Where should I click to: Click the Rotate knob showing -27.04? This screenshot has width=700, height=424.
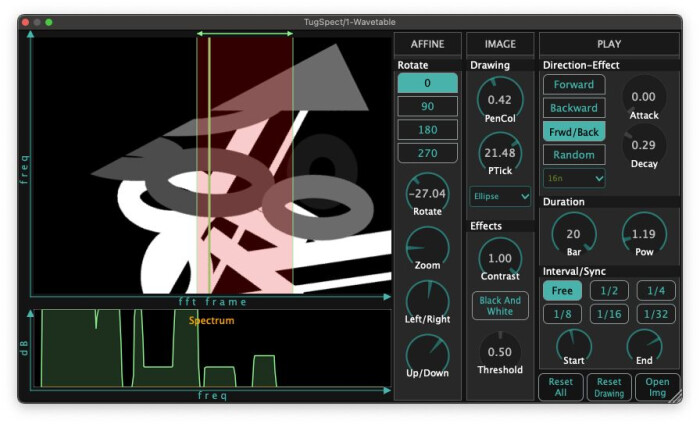click(x=427, y=193)
